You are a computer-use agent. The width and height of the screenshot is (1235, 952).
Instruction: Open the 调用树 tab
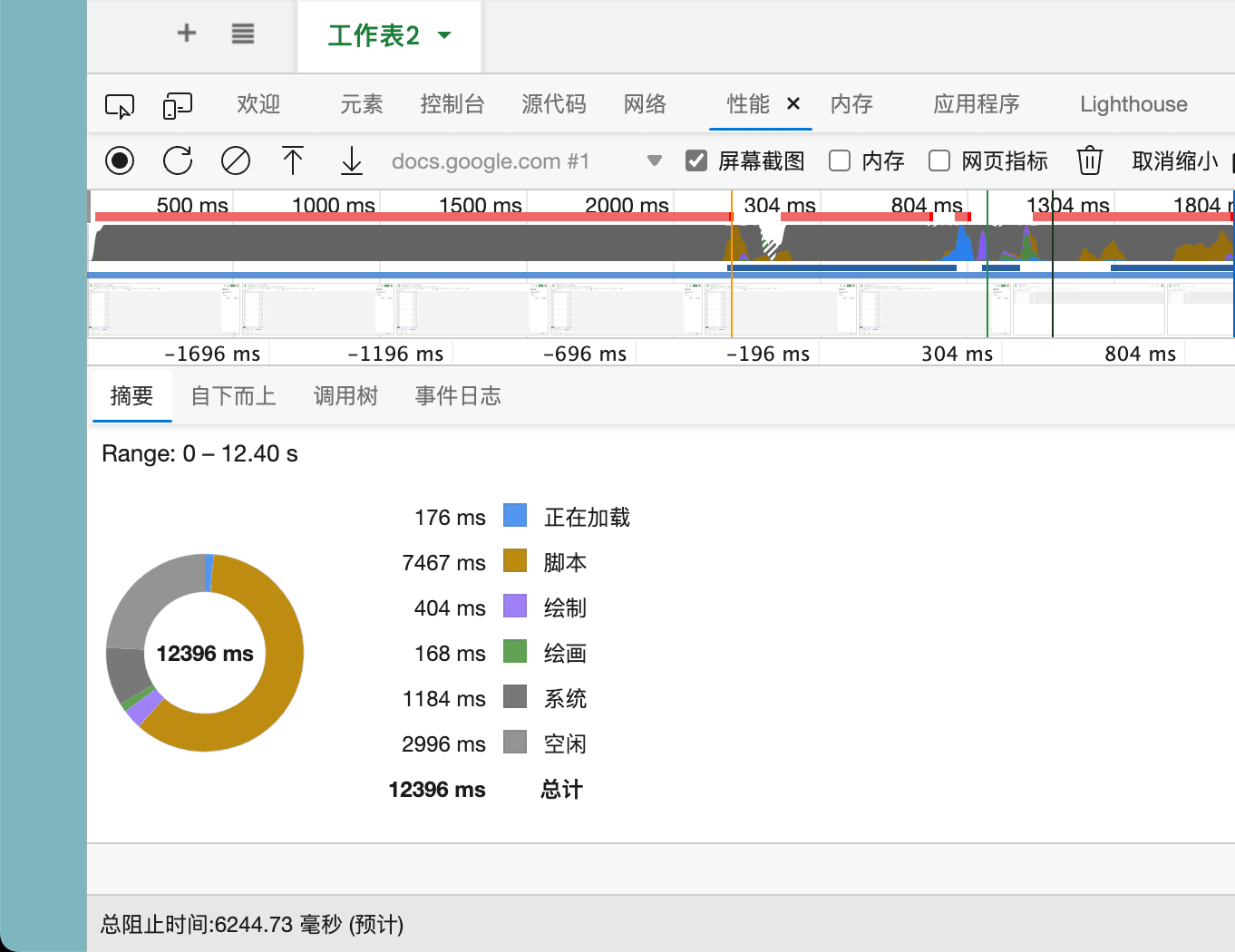point(345,396)
